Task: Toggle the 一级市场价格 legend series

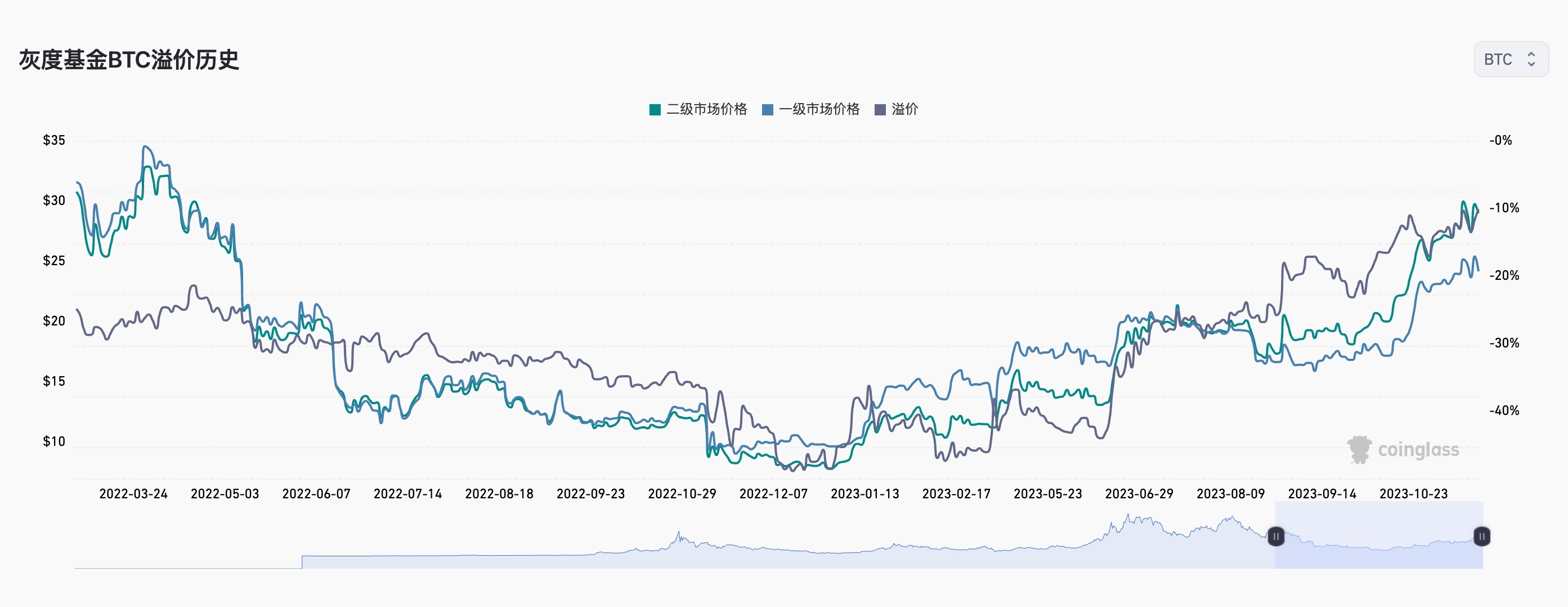Action: click(811, 109)
